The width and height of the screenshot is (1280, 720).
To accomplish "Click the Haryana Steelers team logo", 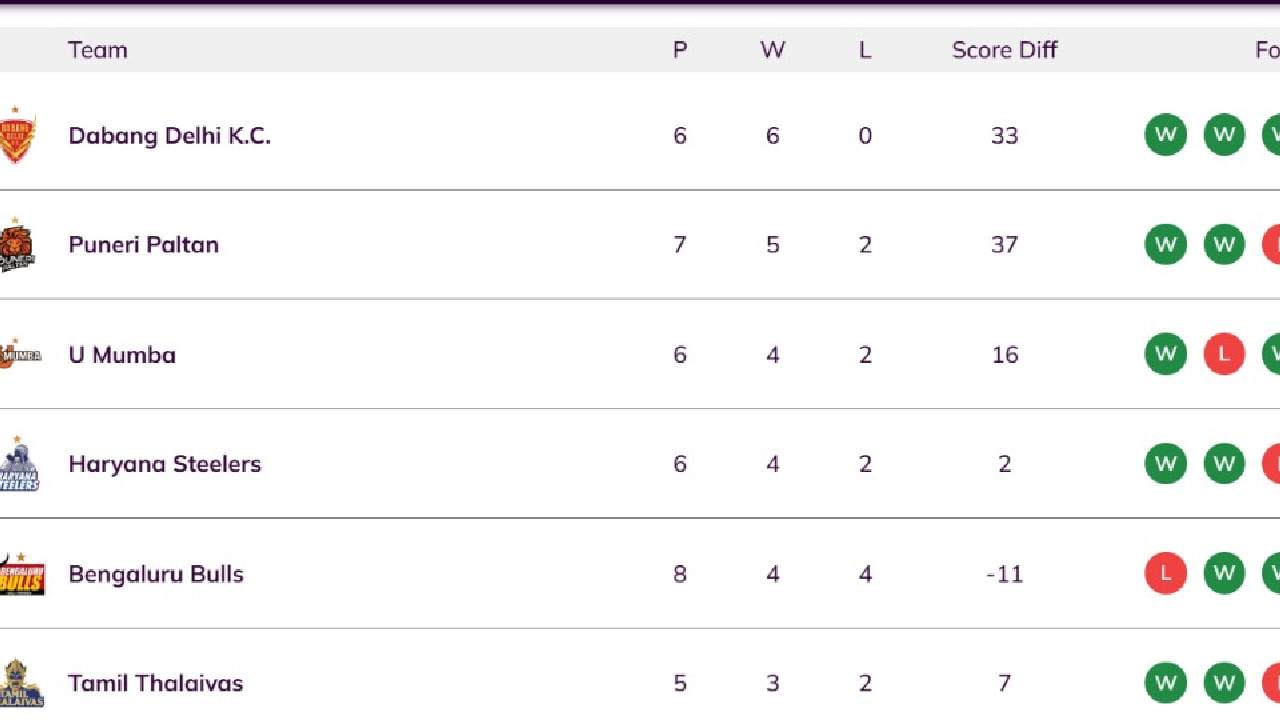I will pyautogui.click(x=19, y=464).
